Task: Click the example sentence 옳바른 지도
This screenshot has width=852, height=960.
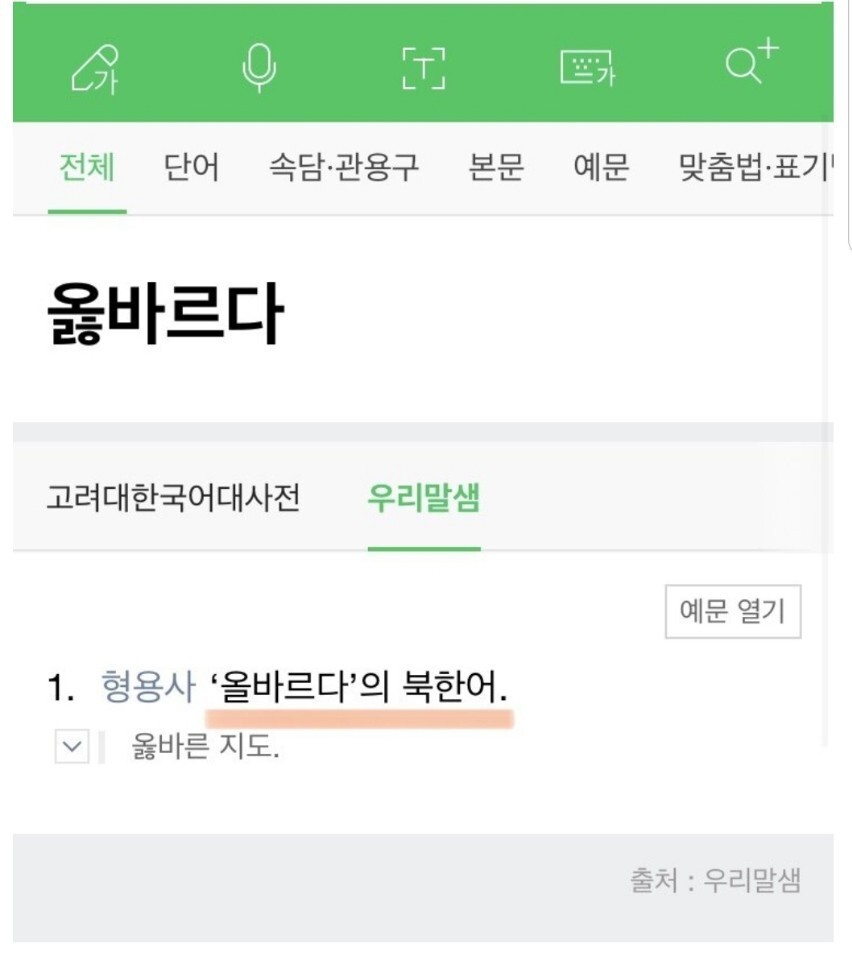Action: [205, 747]
